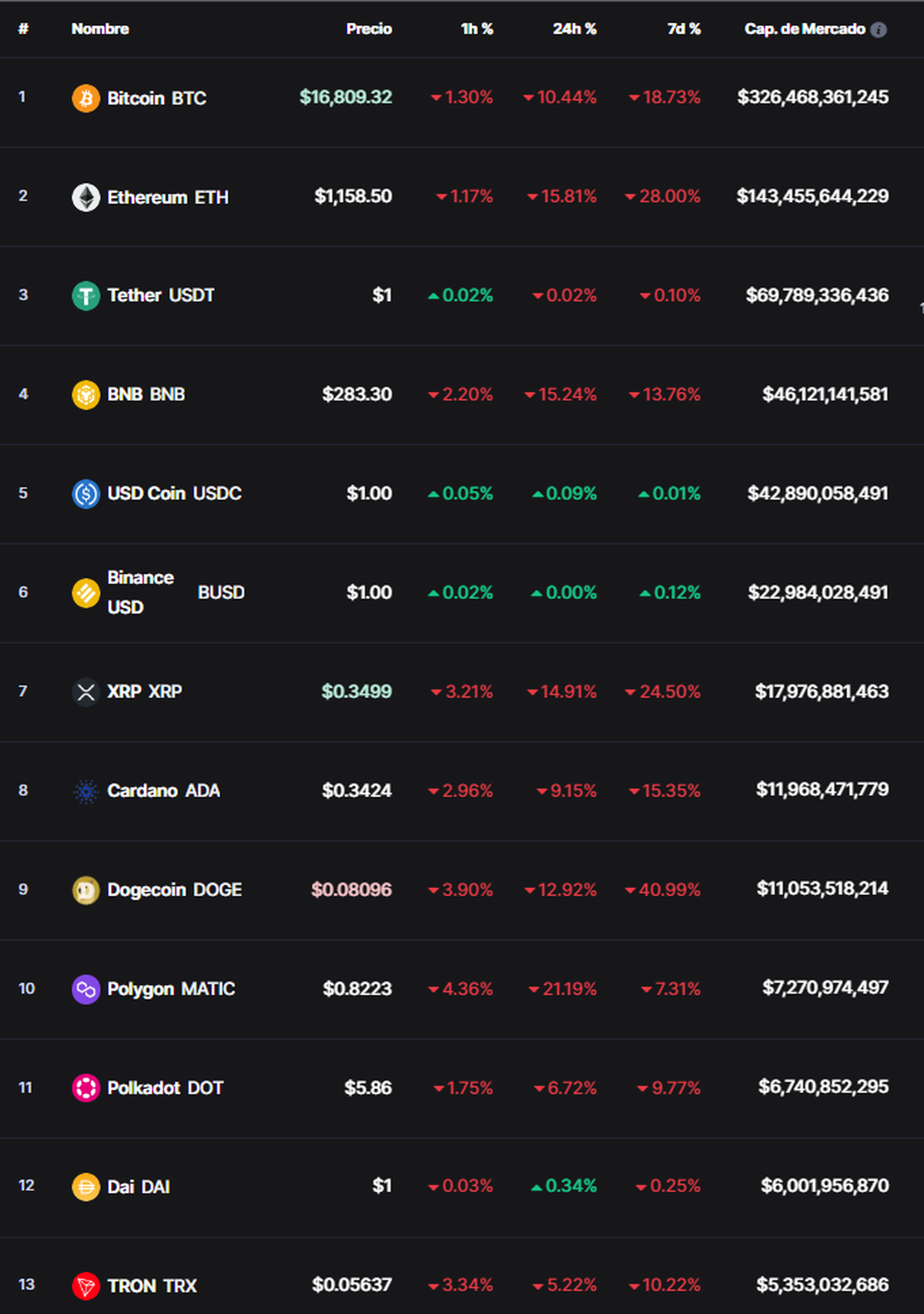Sort the table by Nombre column
The image size is (924, 1314).
[100, 29]
